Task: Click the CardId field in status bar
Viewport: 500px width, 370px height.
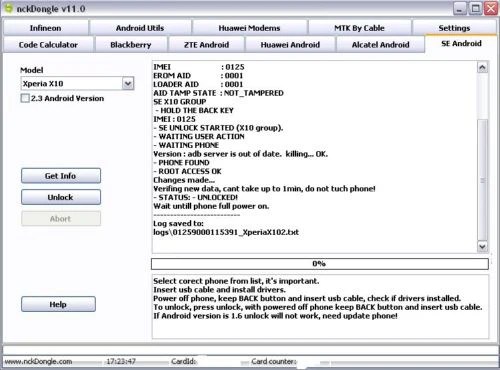Action: [x=183, y=361]
